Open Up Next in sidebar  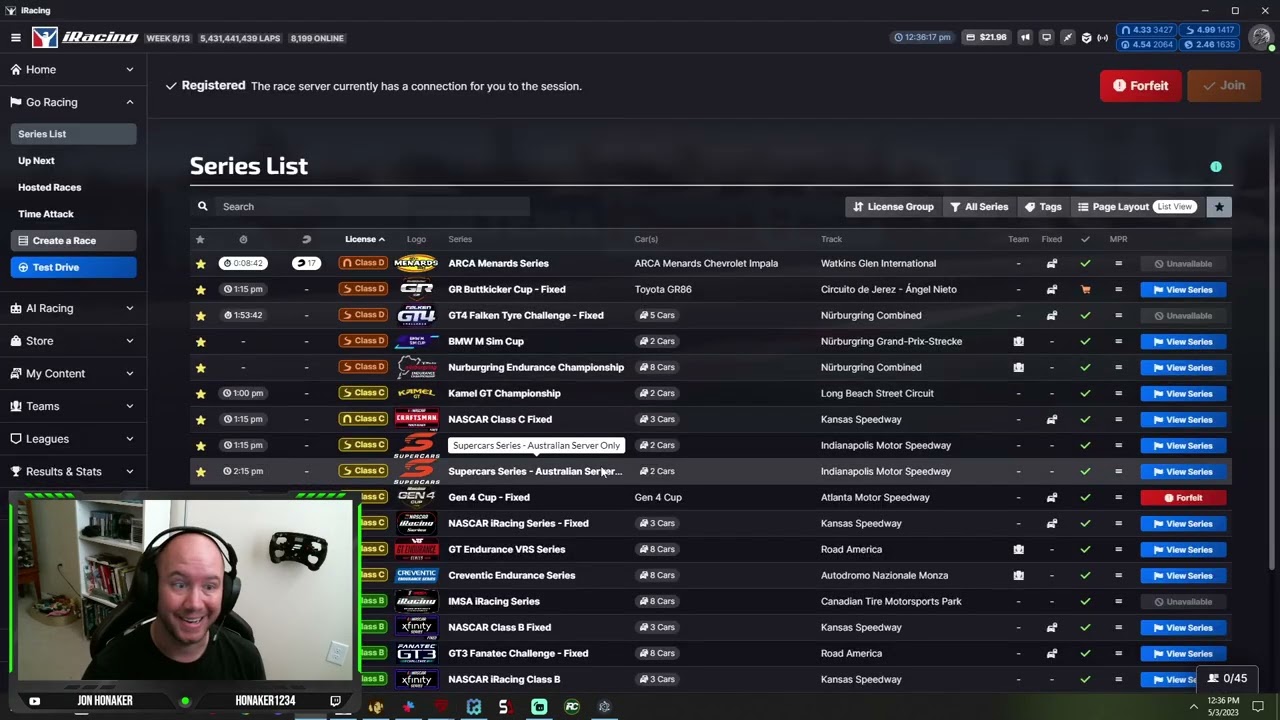click(x=36, y=161)
